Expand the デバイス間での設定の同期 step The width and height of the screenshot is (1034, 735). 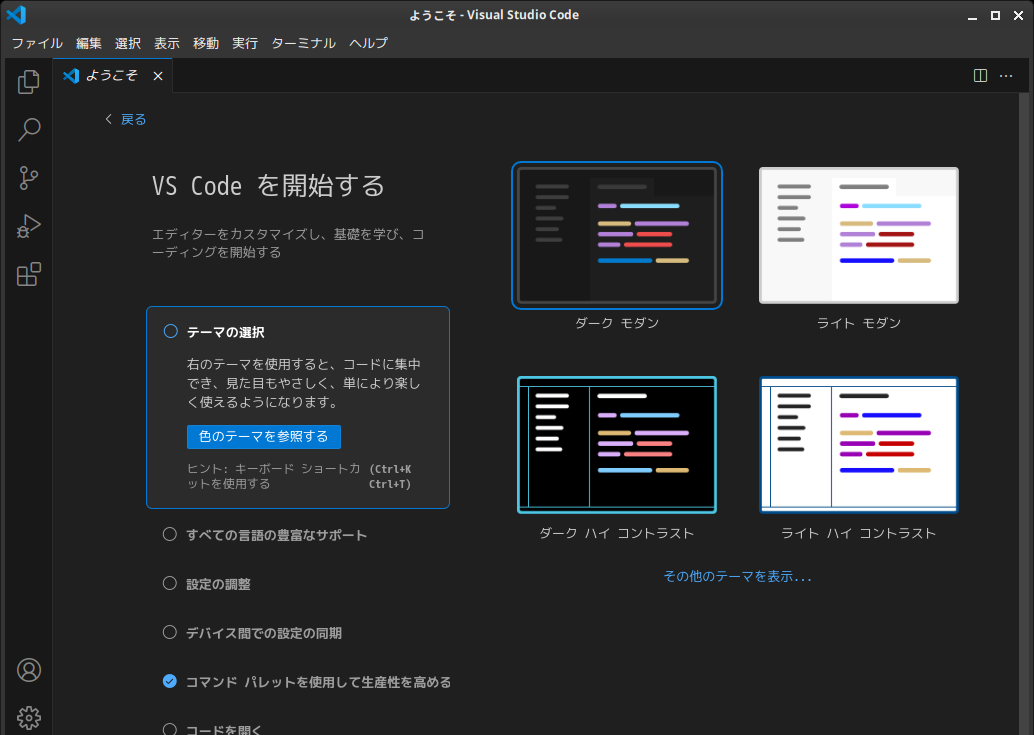pos(264,633)
